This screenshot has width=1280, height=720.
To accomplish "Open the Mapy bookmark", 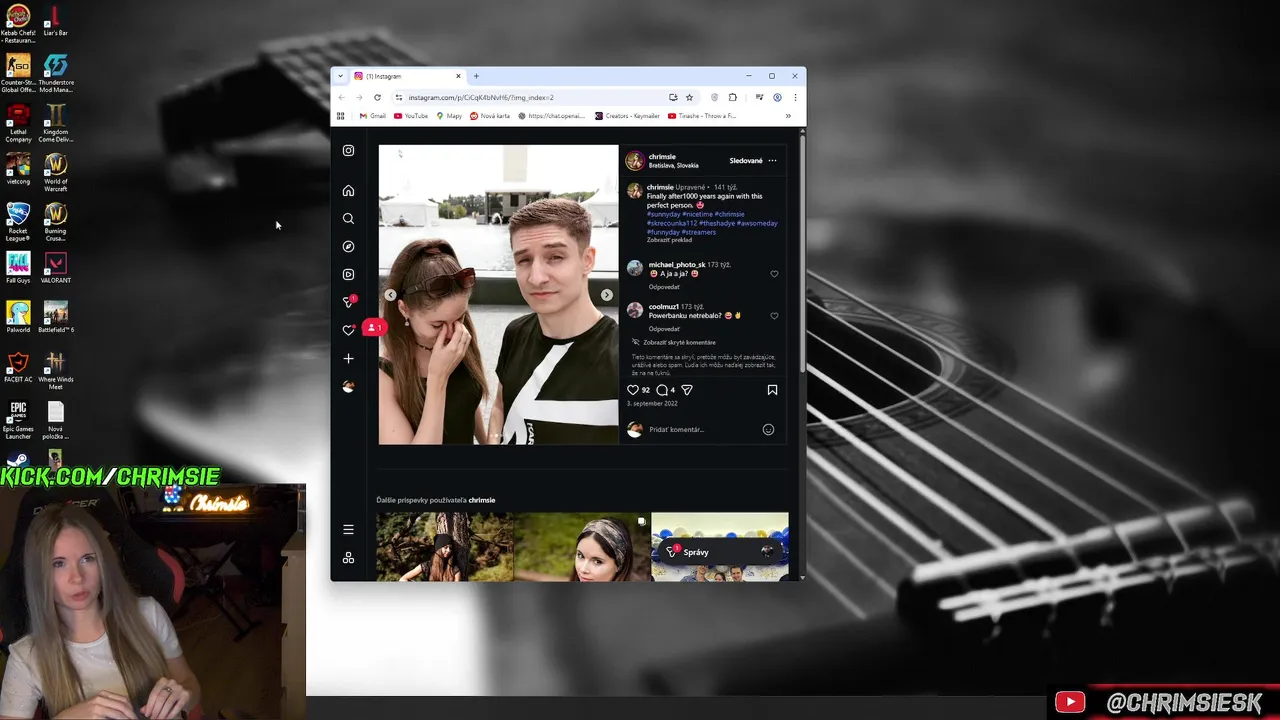I will (x=449, y=116).
